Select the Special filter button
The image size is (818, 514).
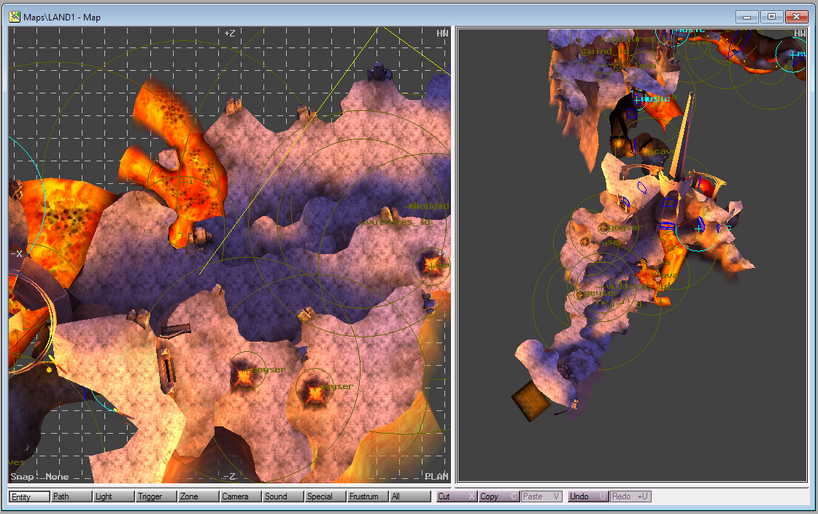[x=325, y=496]
